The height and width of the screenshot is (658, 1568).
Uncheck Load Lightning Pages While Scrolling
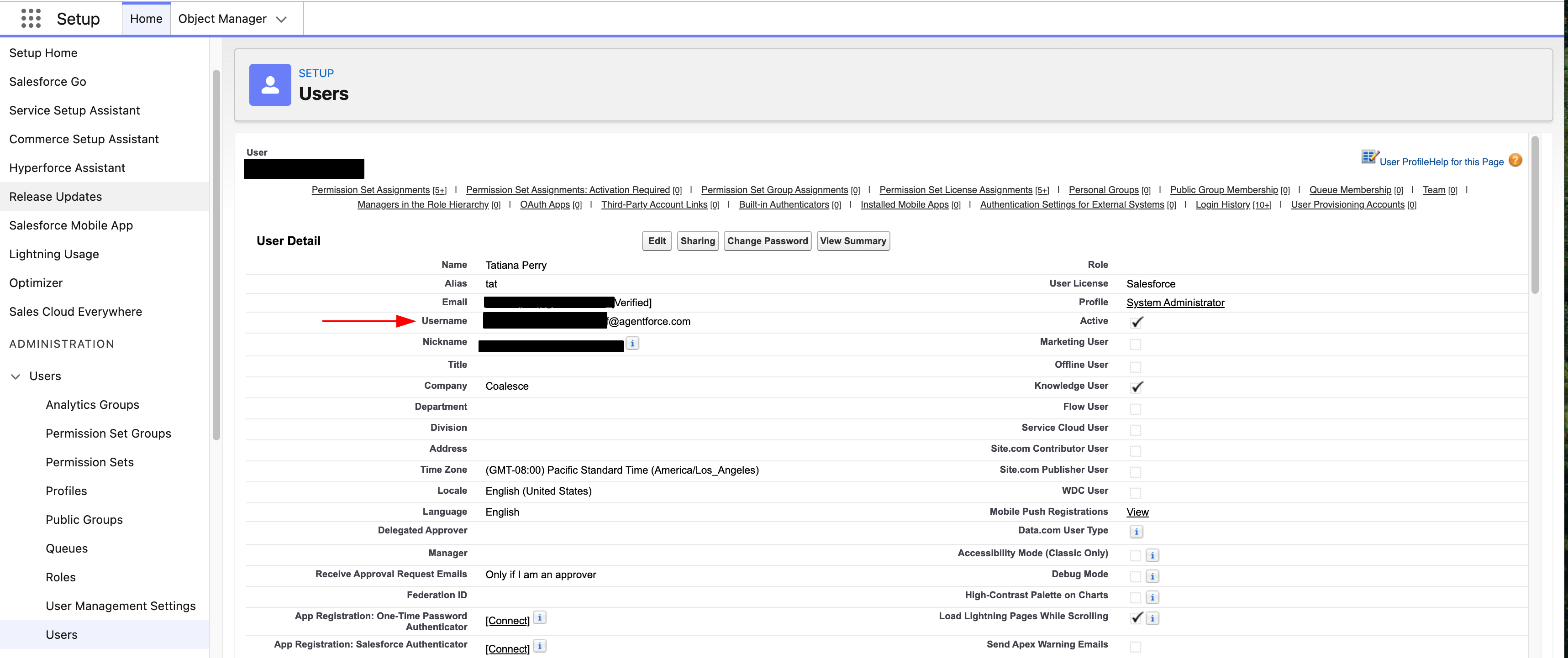click(x=1136, y=618)
